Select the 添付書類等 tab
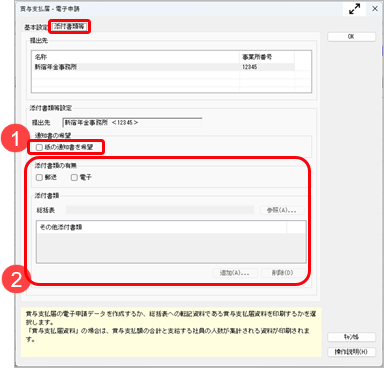The image size is (384, 368). point(69,27)
